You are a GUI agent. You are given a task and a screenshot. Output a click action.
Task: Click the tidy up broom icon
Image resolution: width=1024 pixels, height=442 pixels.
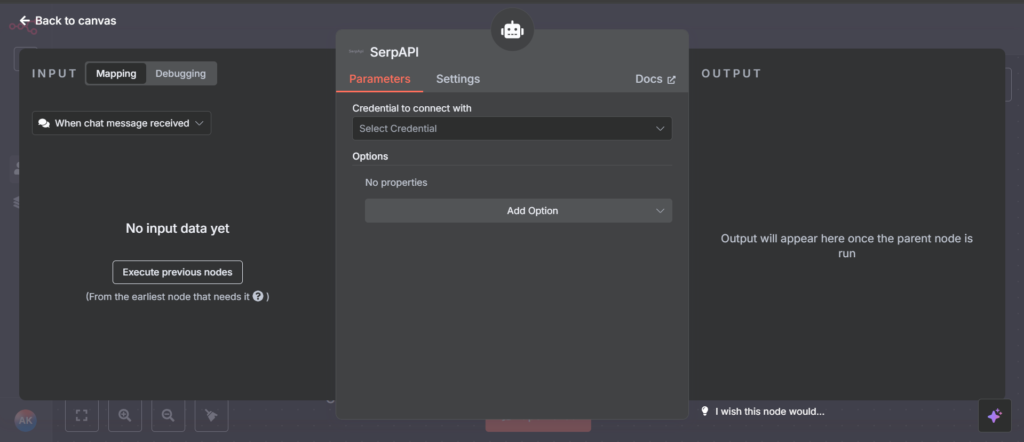pyautogui.click(x=212, y=415)
